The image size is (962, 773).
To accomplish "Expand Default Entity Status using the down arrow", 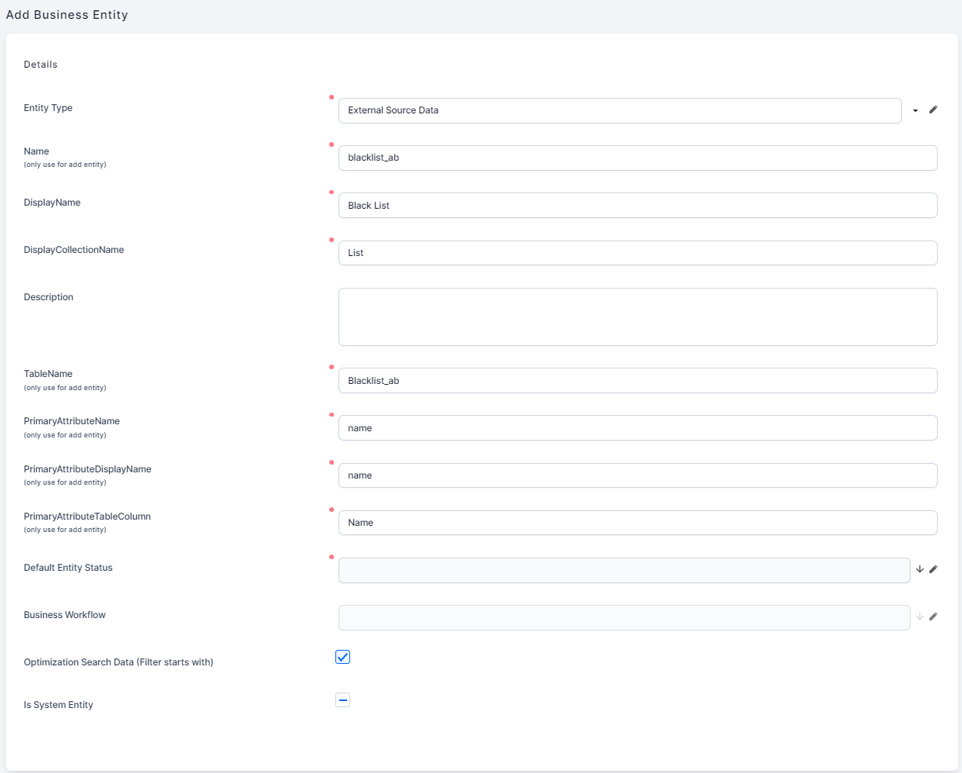I will click(x=920, y=570).
